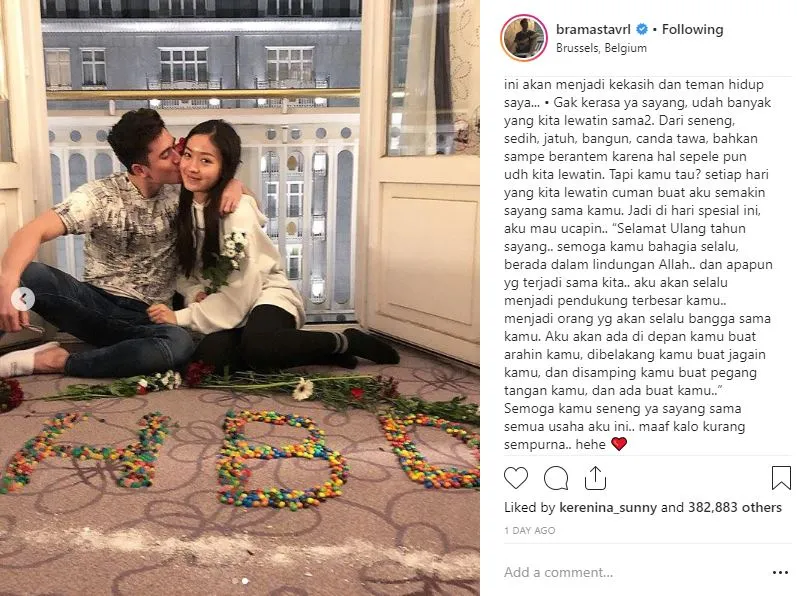Click the caption text starting 'ini akan menjadi'

(x=638, y=264)
